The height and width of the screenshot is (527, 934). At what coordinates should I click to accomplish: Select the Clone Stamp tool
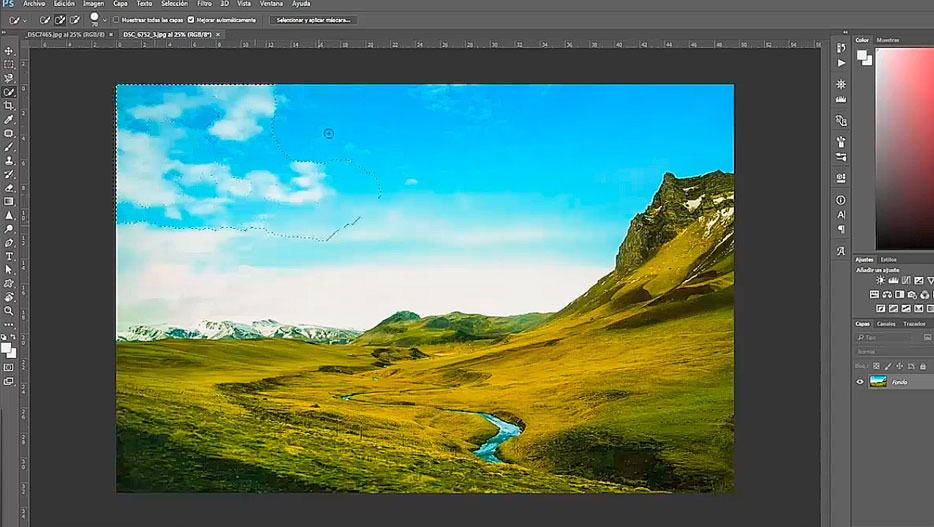pos(9,160)
